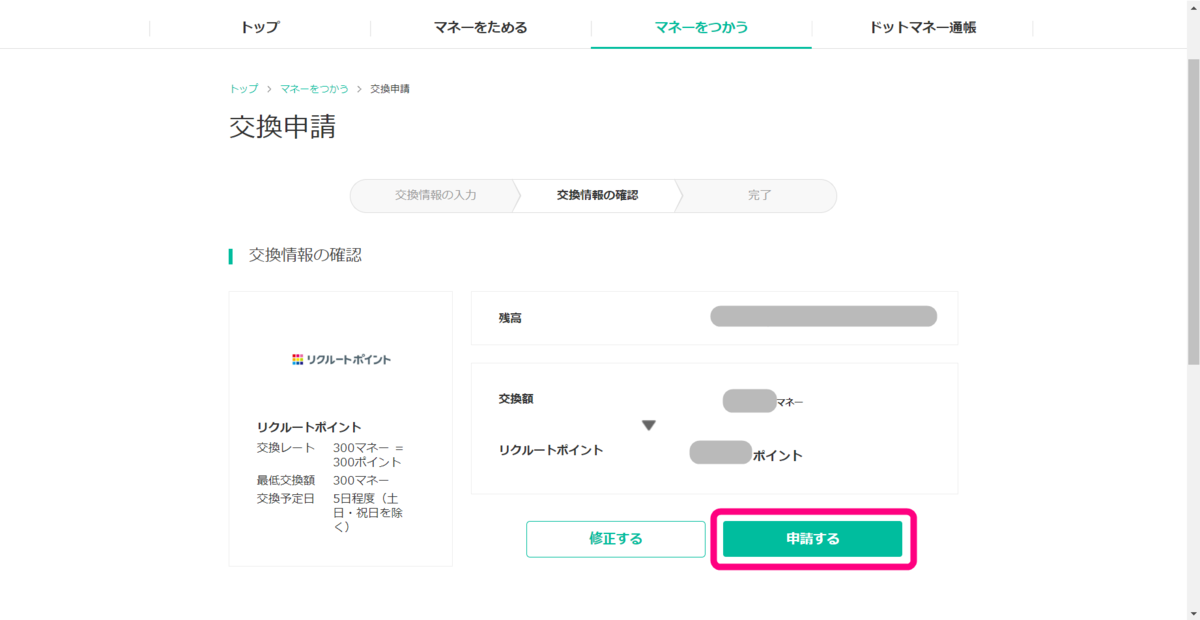Click トップ breadcrumb link
This screenshot has height=620, width=1200.
point(243,89)
